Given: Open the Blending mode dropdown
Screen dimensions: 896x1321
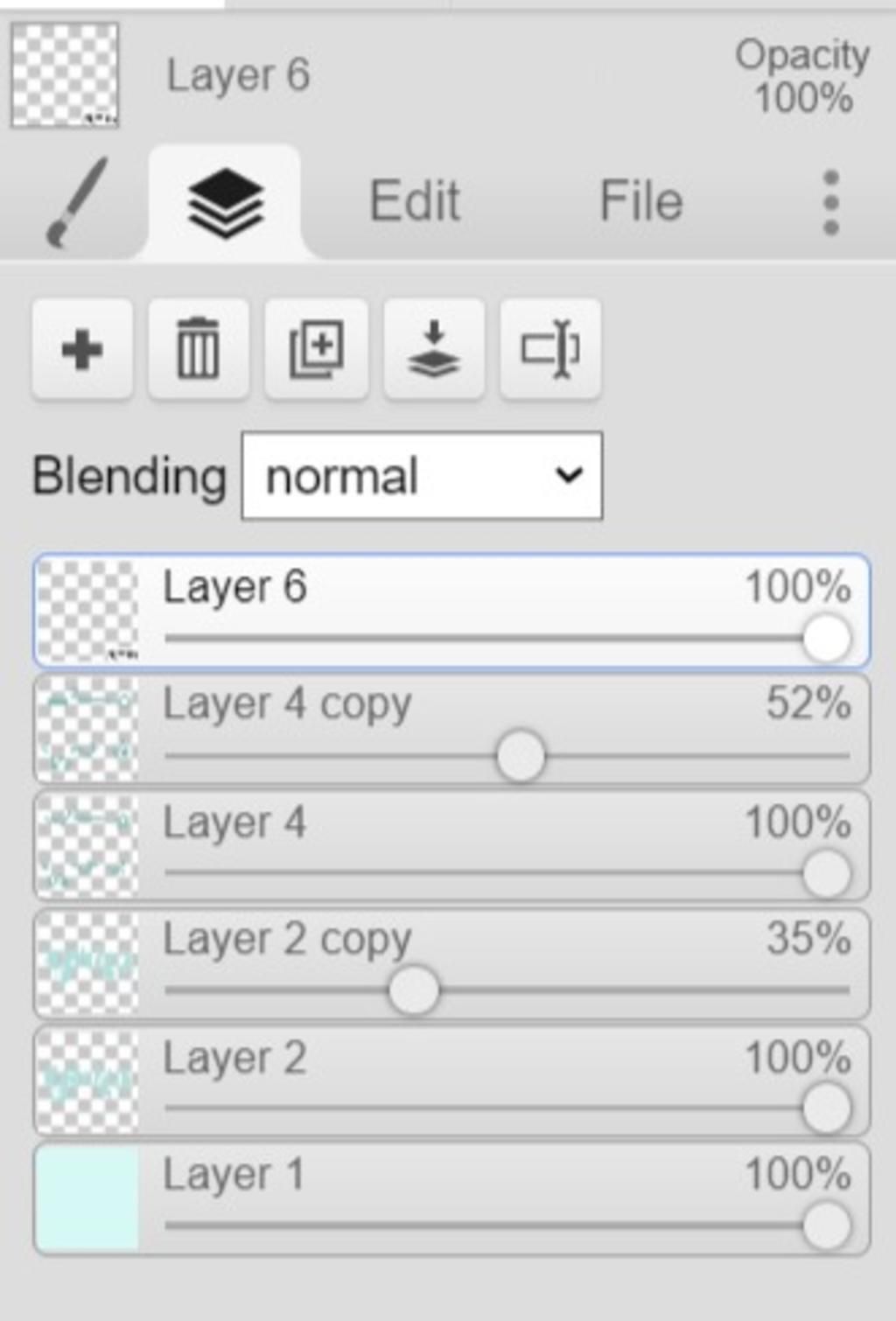Looking at the screenshot, I should [422, 476].
